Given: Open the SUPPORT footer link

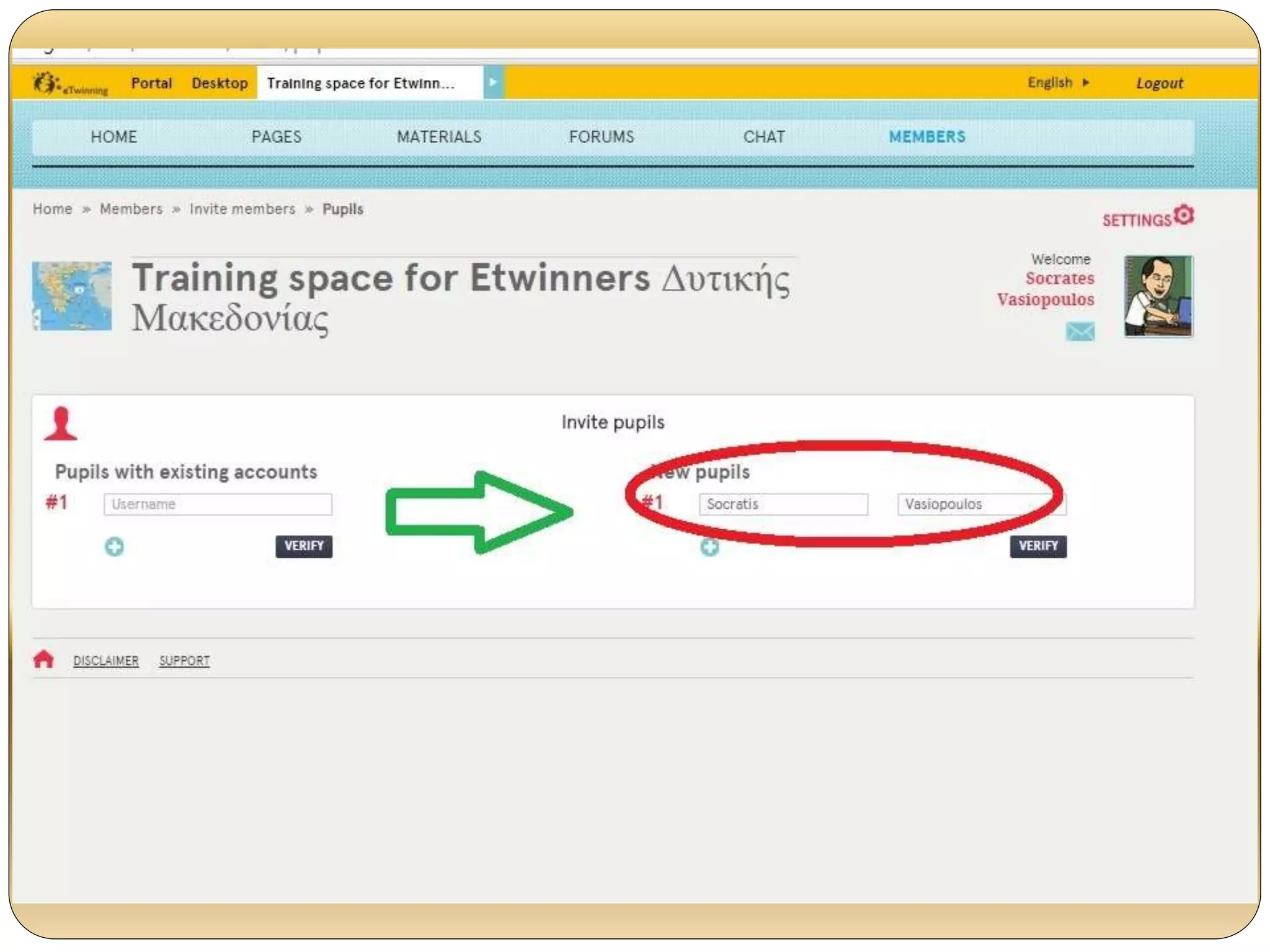Looking at the screenshot, I should click(x=184, y=661).
